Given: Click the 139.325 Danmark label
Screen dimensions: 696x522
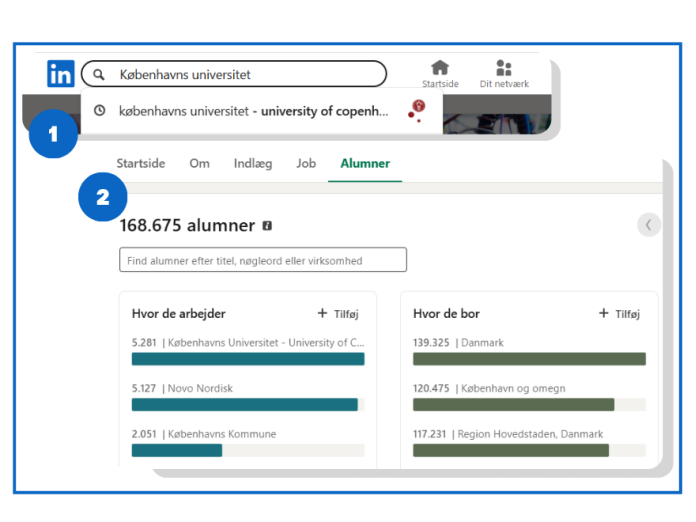Looking at the screenshot, I should tap(458, 343).
